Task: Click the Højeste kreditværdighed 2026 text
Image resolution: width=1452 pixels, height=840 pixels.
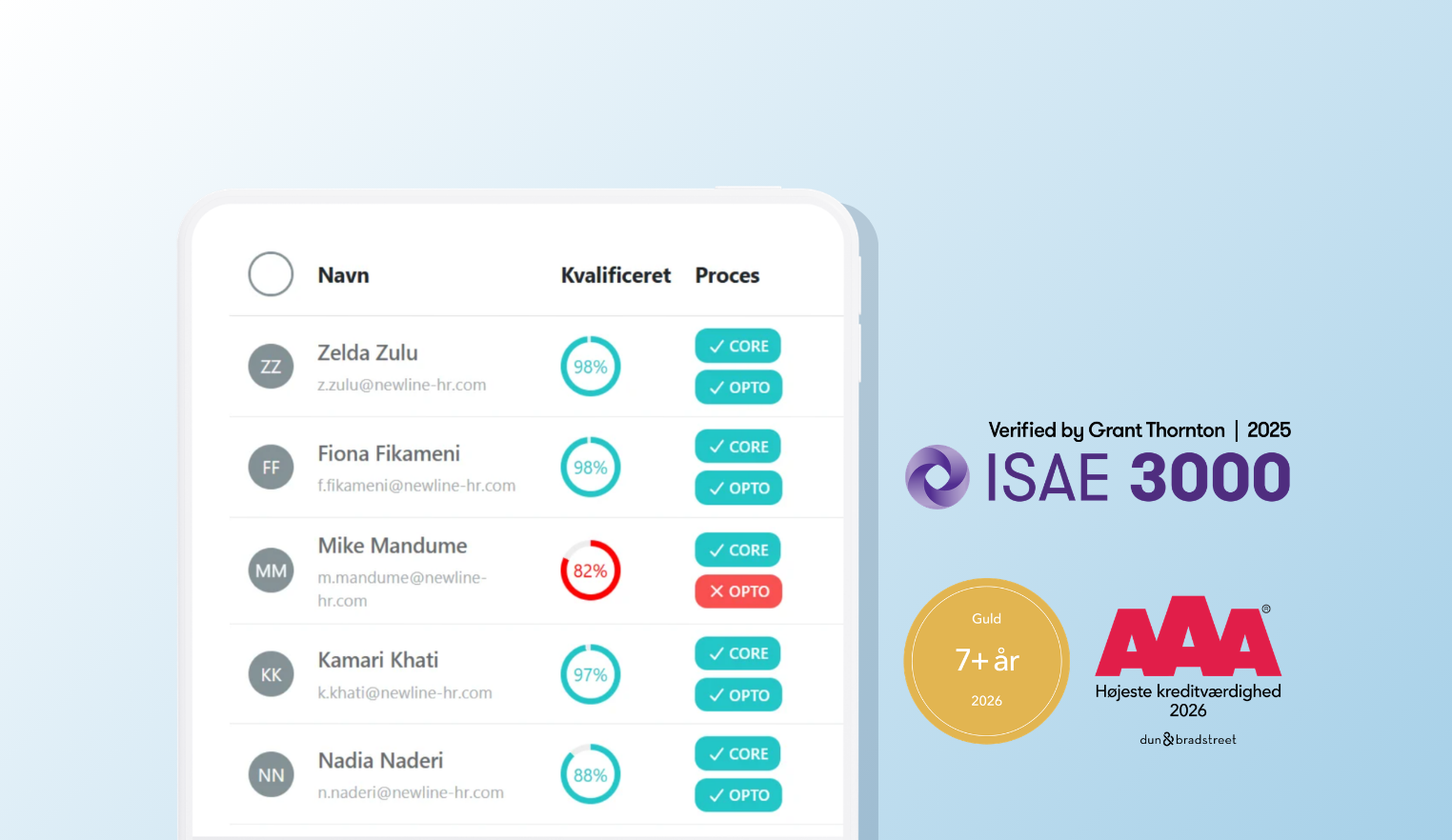Action: (1188, 700)
